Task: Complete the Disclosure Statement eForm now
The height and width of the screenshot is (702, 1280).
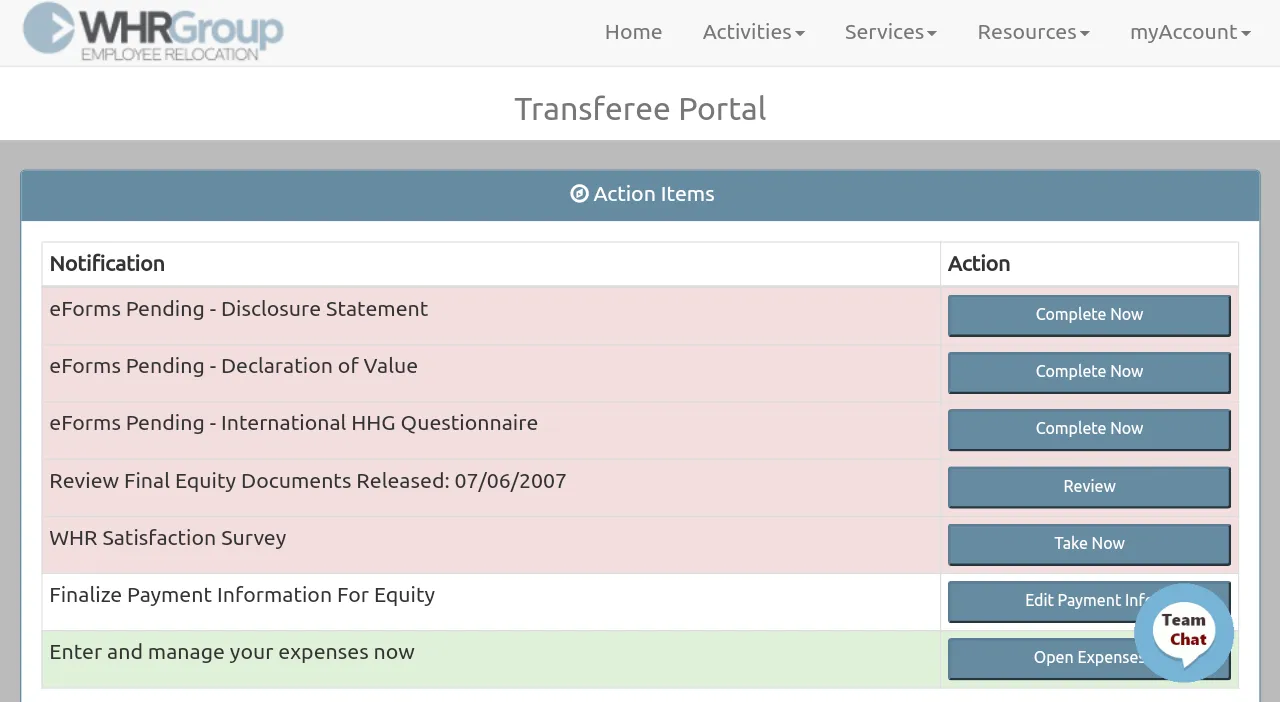Action: pyautogui.click(x=1089, y=315)
